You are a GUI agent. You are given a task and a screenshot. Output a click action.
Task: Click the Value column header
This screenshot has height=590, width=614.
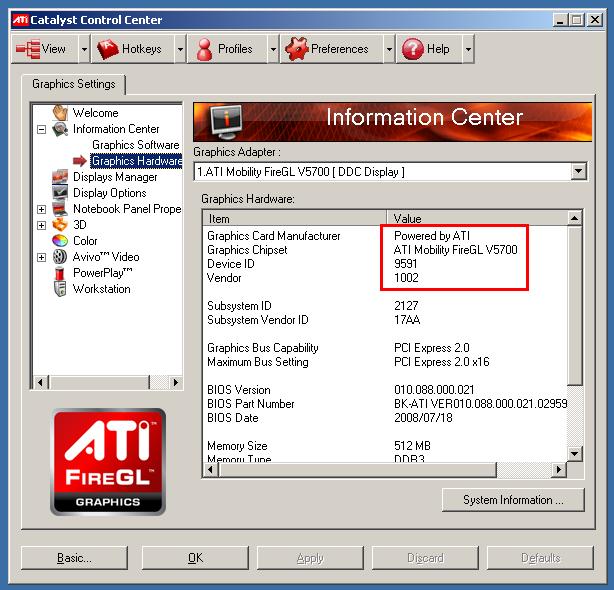(477, 218)
